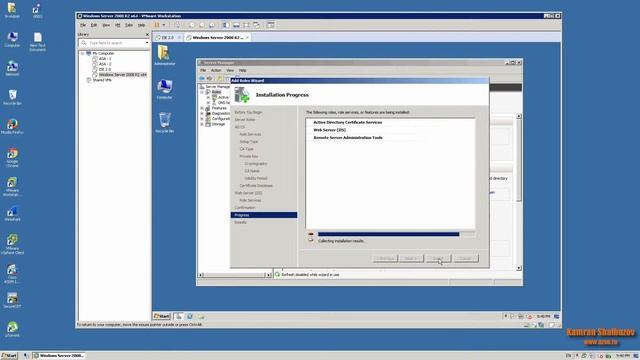Click the thumbnail bar view icon in VMware toolbar

coord(236,25)
